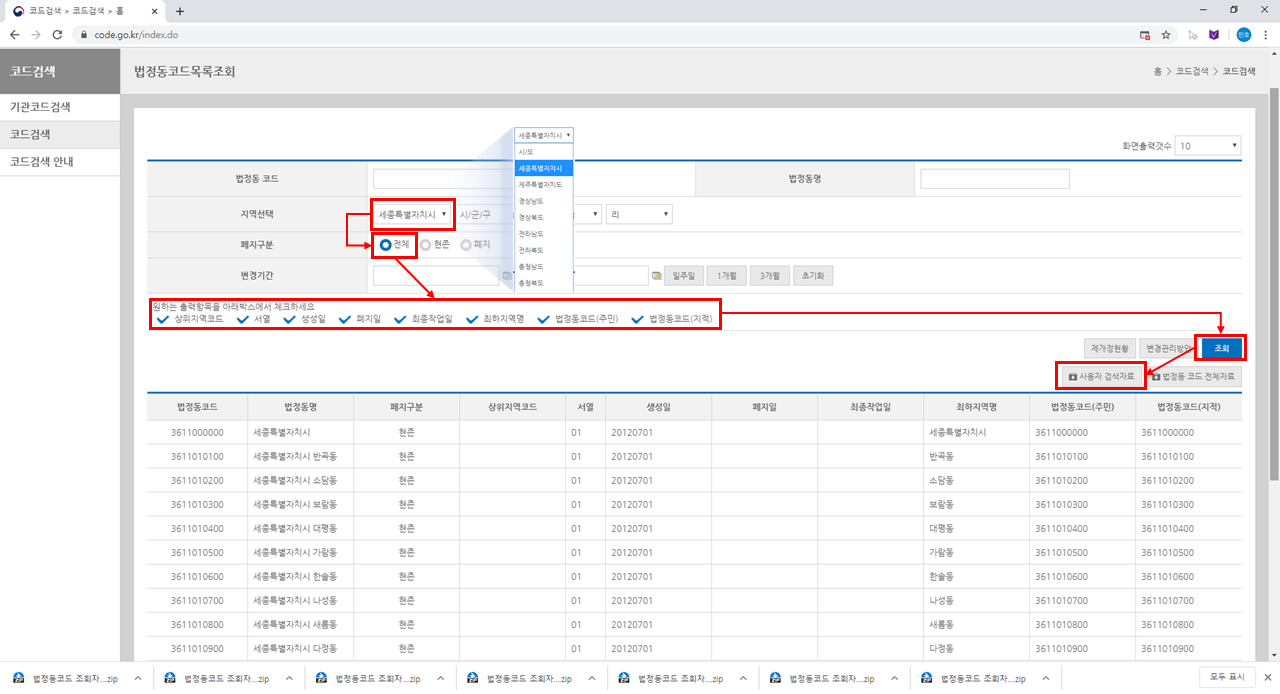1280x694 pixels.
Task: Close the downloads bar with X icon
Action: pos(1265,677)
